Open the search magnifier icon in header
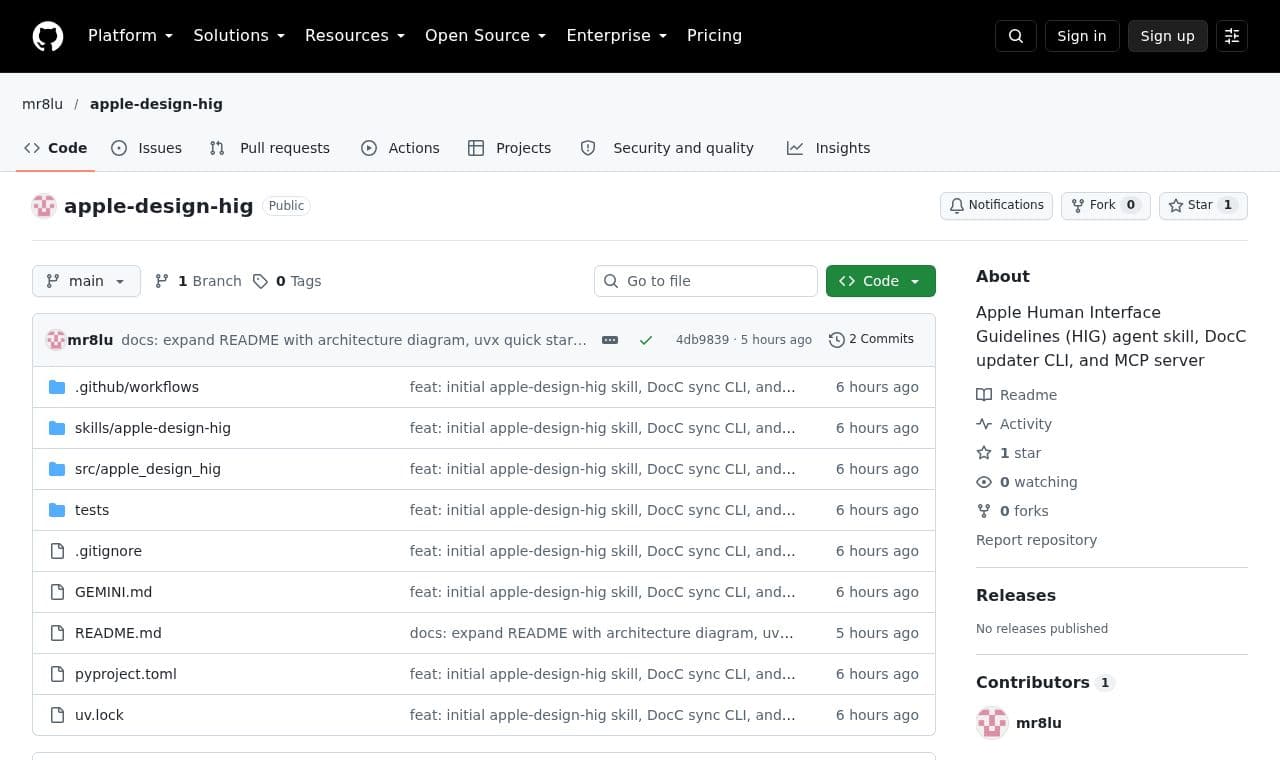Screen dimensions: 1280x760 (1016, 36)
